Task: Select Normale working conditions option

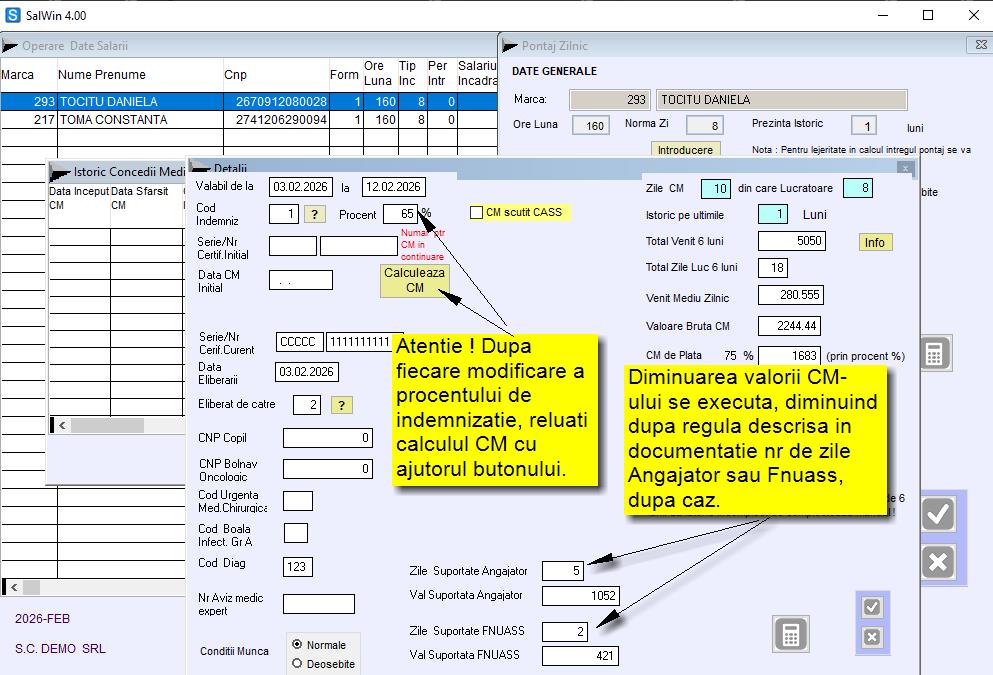Action: click(x=297, y=645)
